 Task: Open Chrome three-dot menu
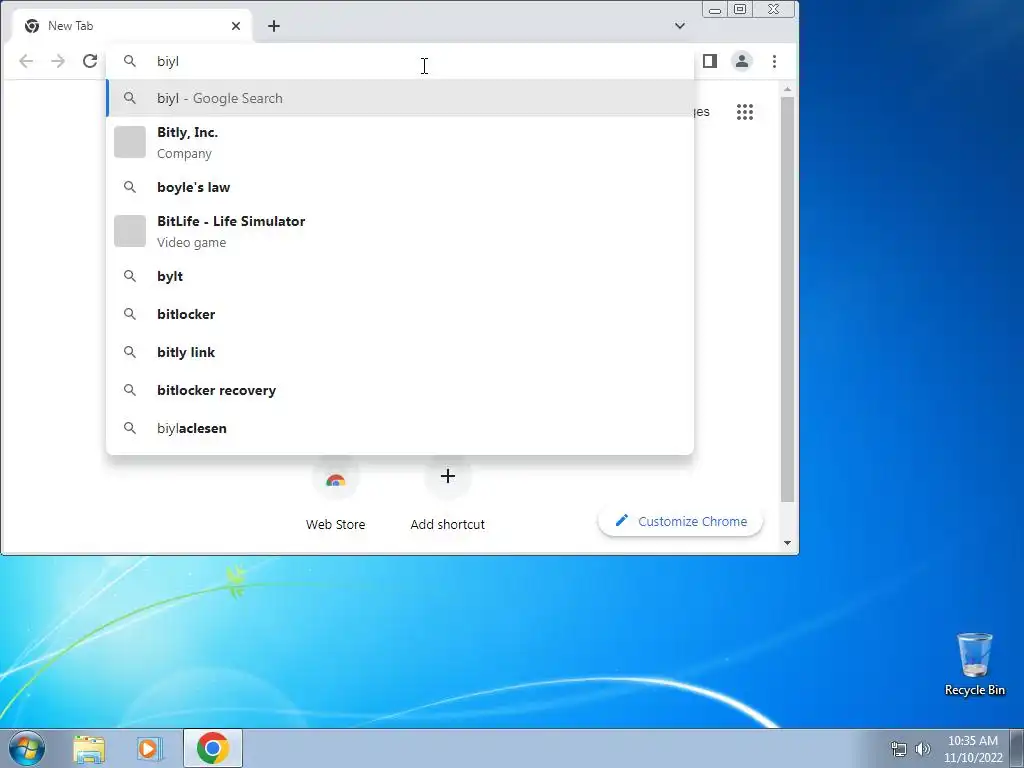pos(775,61)
